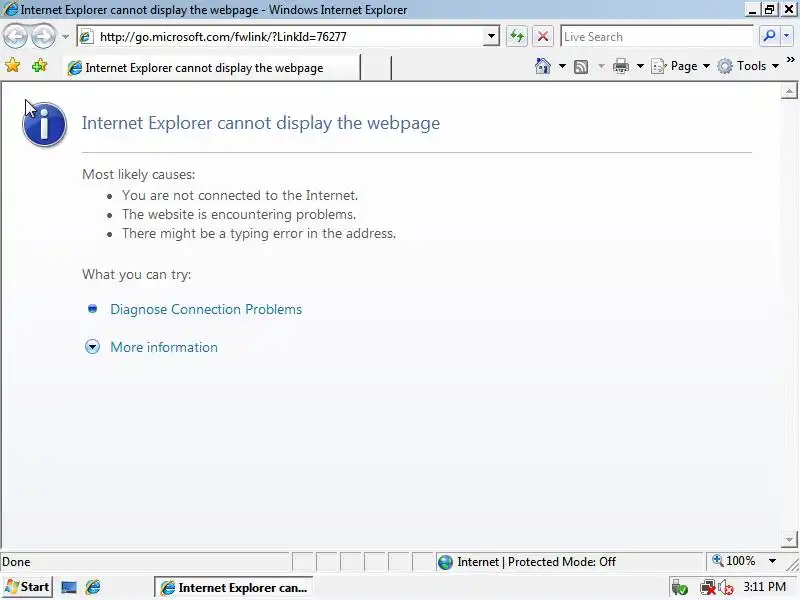Click the Back navigation arrow
This screenshot has width=800, height=600.
tap(15, 36)
